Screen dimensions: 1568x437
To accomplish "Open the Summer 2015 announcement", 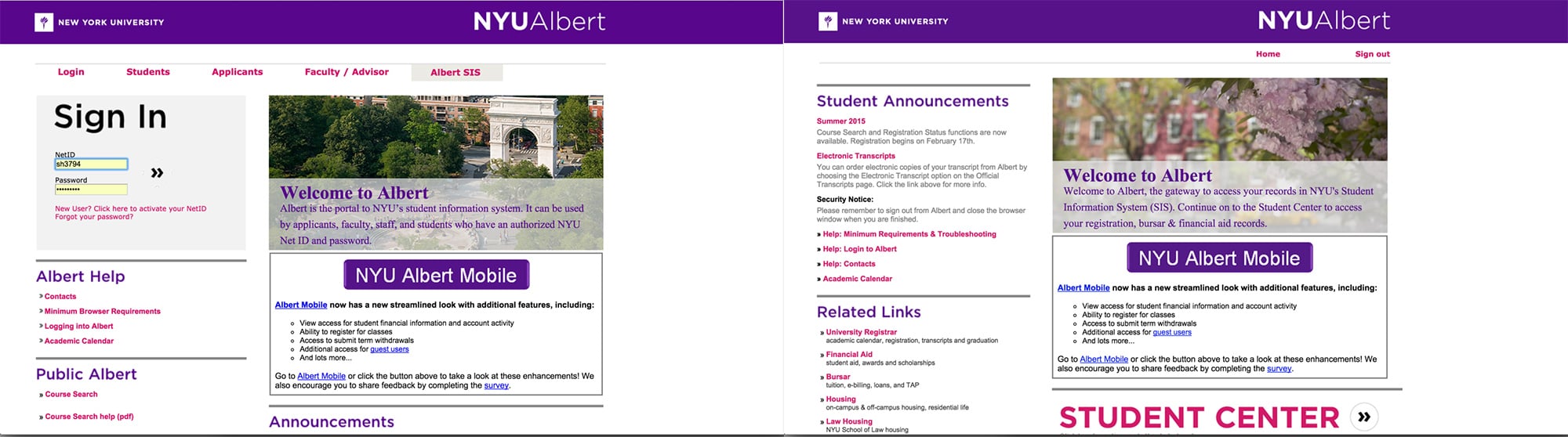I will tap(841, 121).
